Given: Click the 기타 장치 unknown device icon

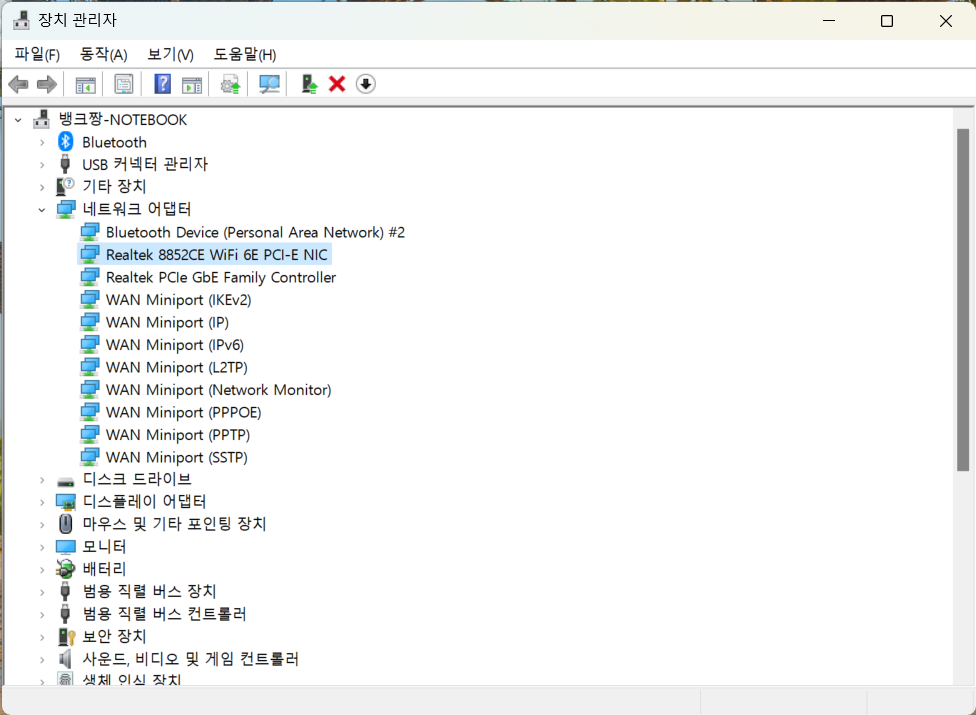Looking at the screenshot, I should (x=65, y=186).
